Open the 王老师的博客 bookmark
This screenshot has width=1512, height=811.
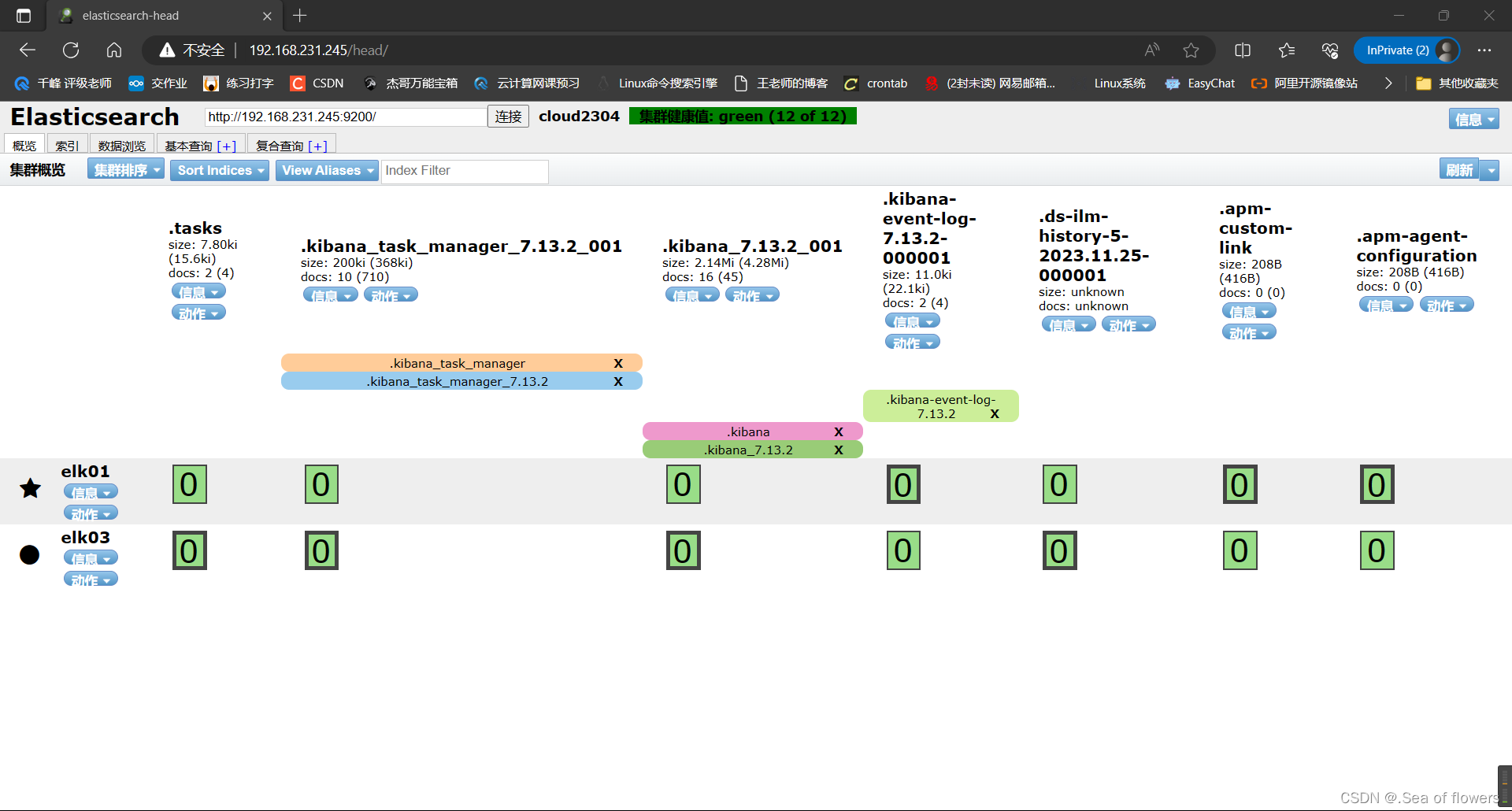click(x=780, y=83)
